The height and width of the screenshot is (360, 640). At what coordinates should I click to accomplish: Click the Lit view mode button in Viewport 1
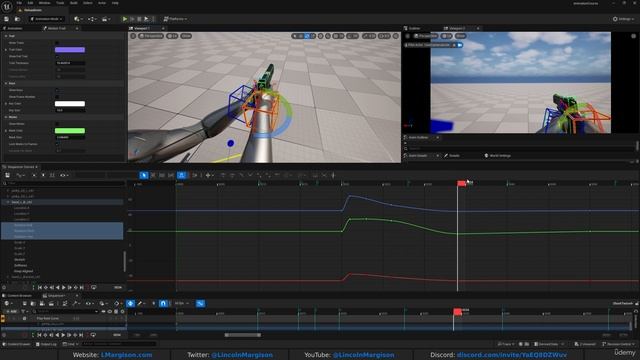pos(172,36)
